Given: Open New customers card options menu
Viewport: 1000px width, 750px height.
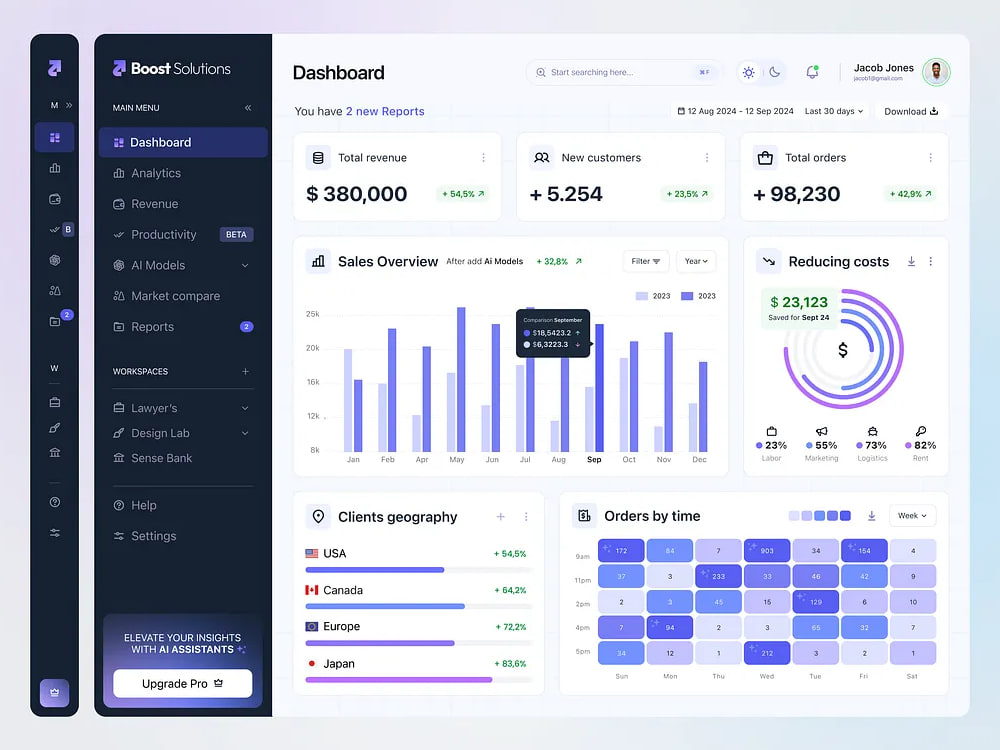Looking at the screenshot, I should coord(707,158).
